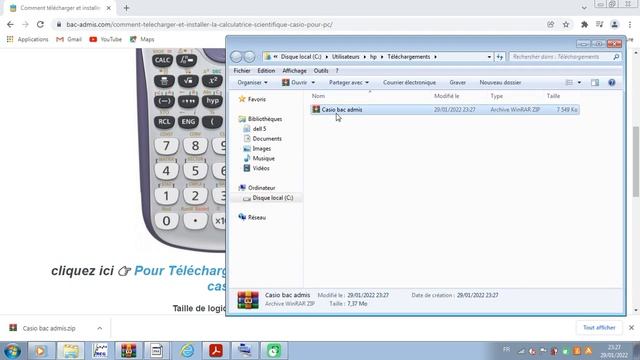640x360 pixels.
Task: Open Explorer help icon
Action: [x=611, y=82]
